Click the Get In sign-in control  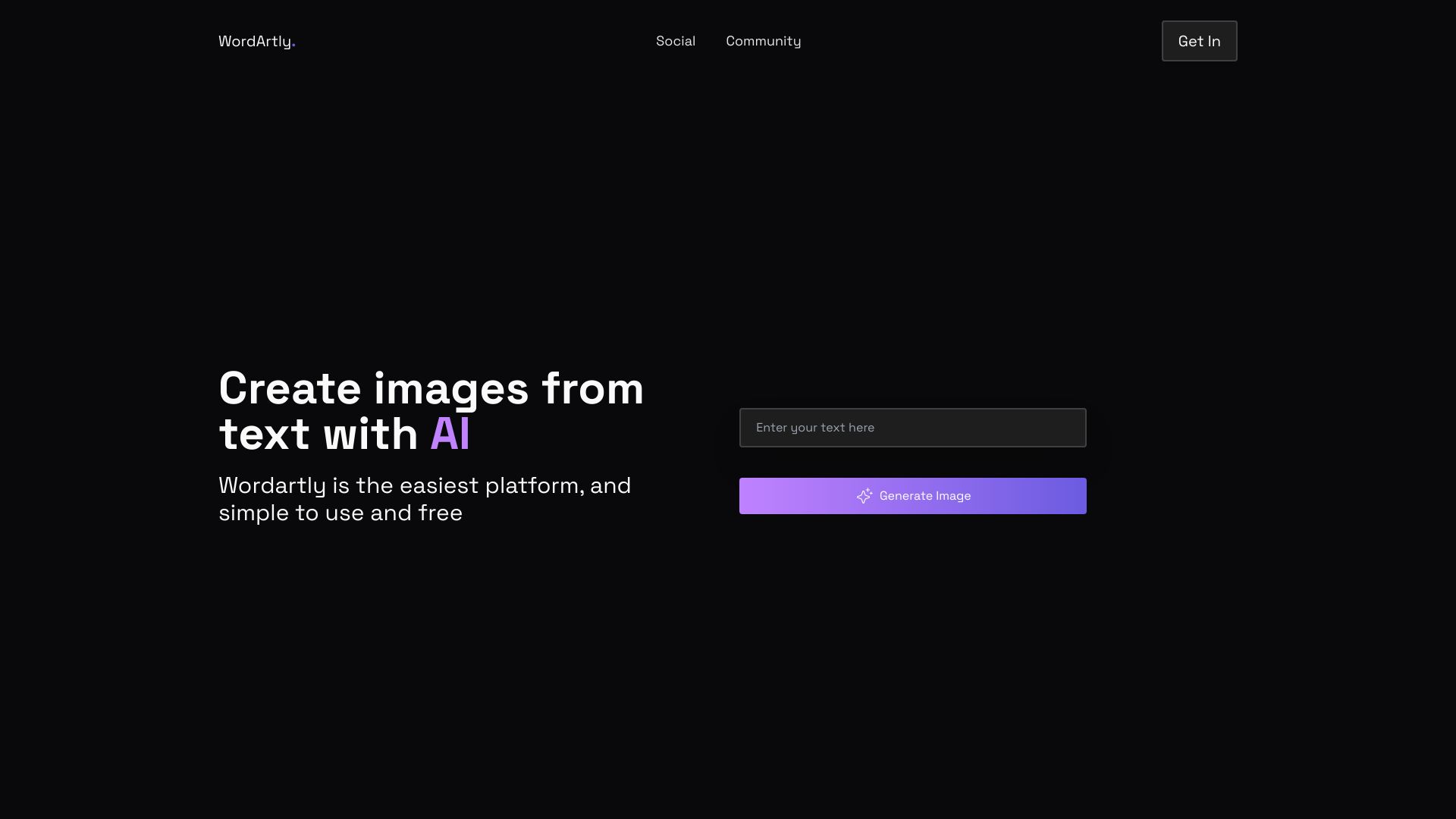[1198, 41]
